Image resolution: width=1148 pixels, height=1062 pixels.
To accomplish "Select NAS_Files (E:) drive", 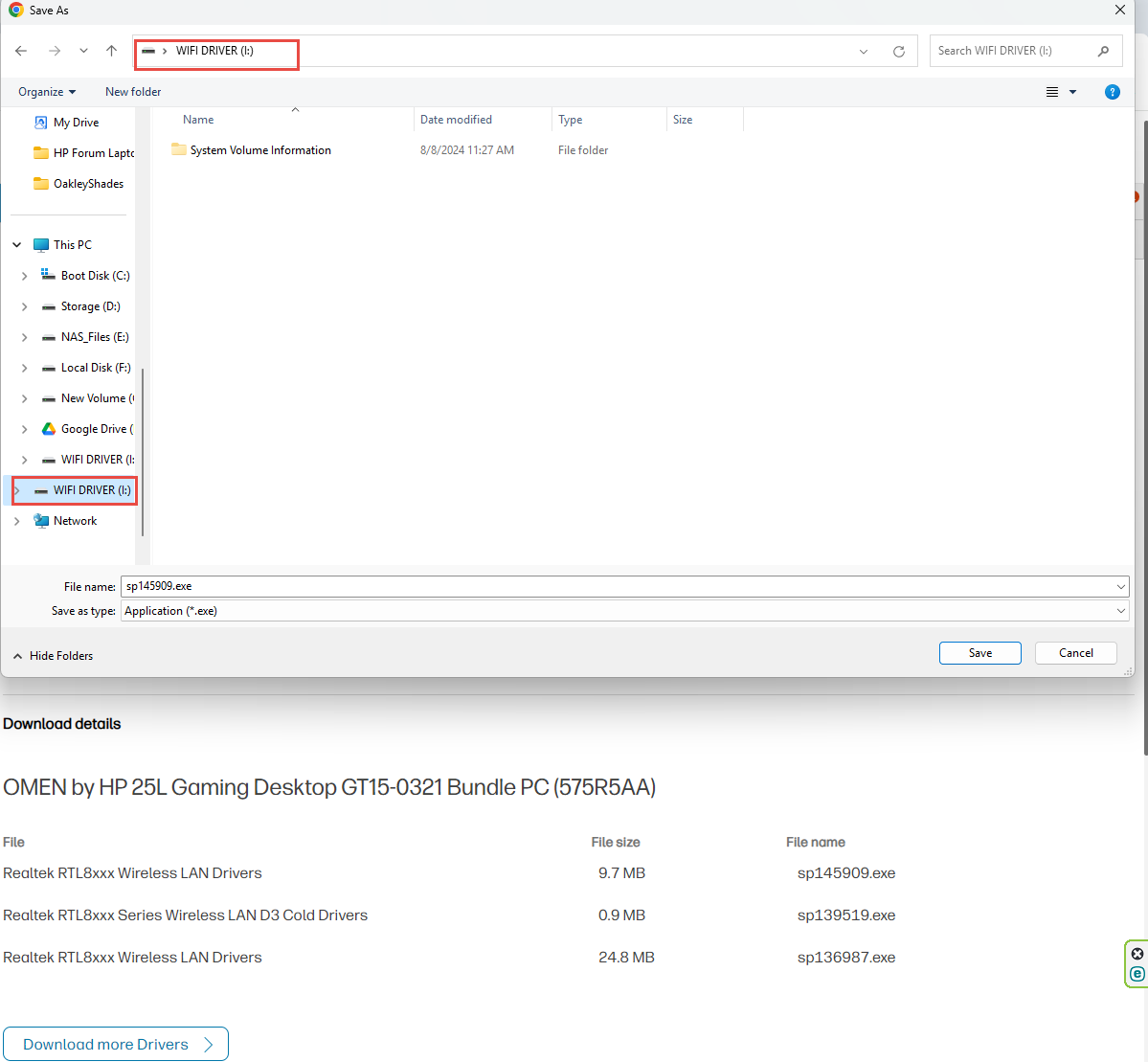I will pyautogui.click(x=85, y=337).
